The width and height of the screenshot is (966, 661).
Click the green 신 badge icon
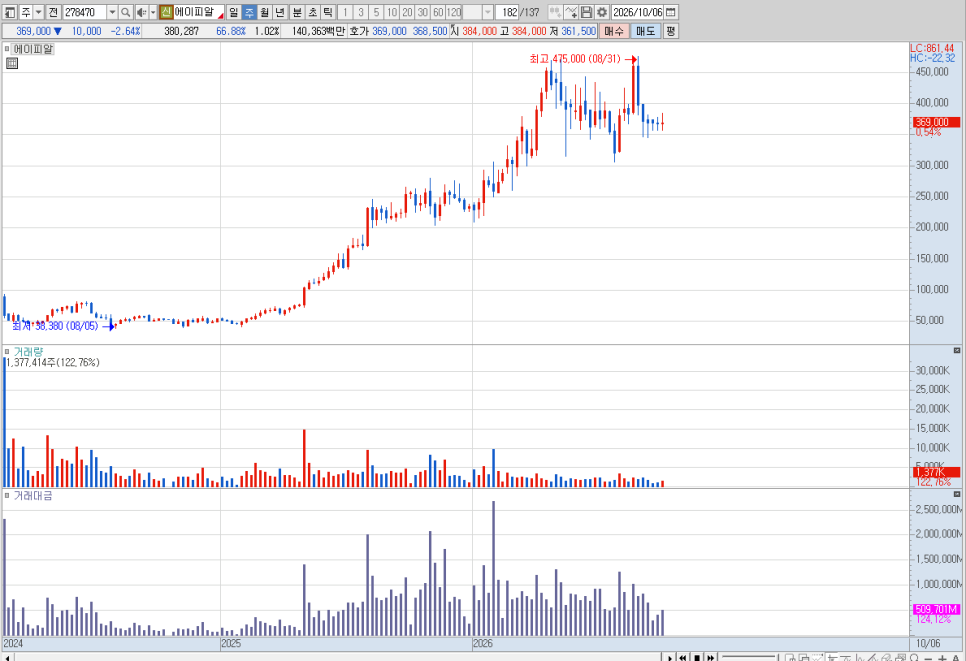tap(166, 12)
